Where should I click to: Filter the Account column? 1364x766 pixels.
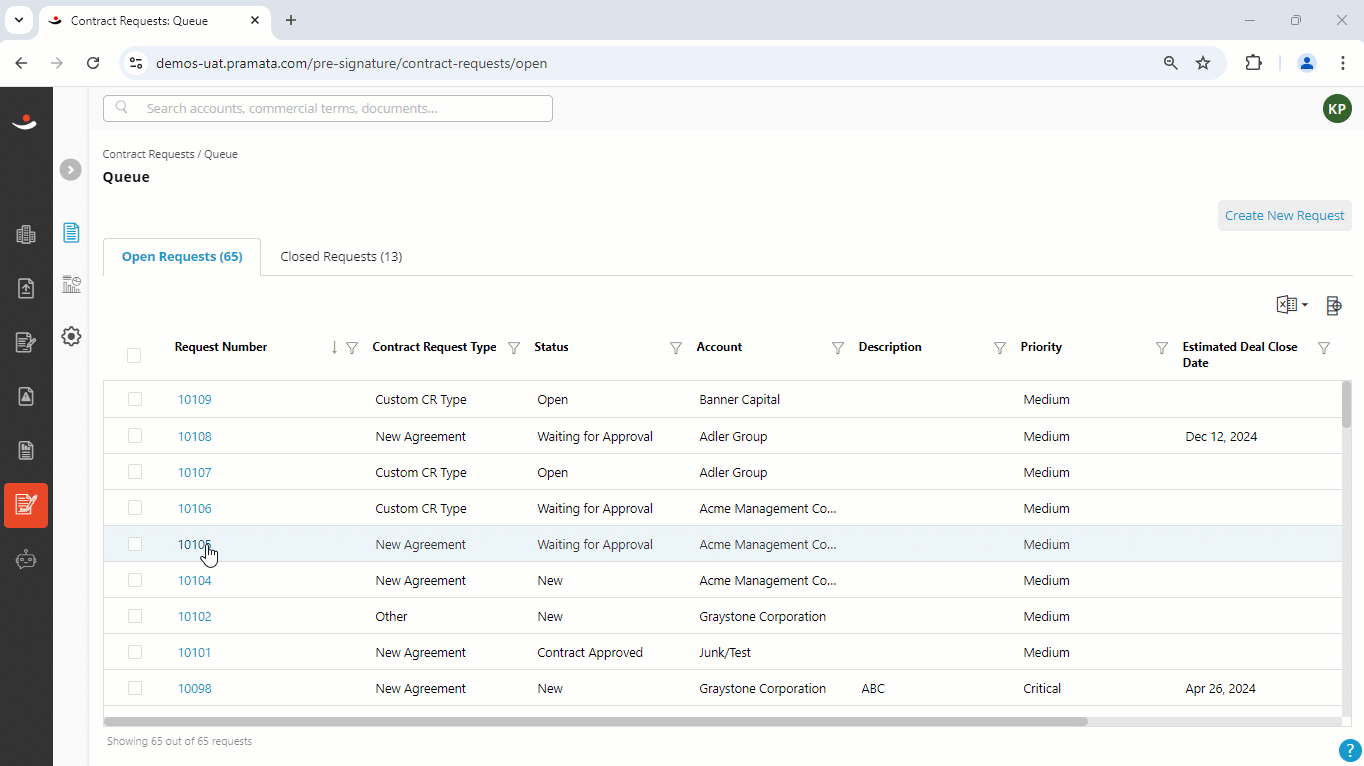838,348
